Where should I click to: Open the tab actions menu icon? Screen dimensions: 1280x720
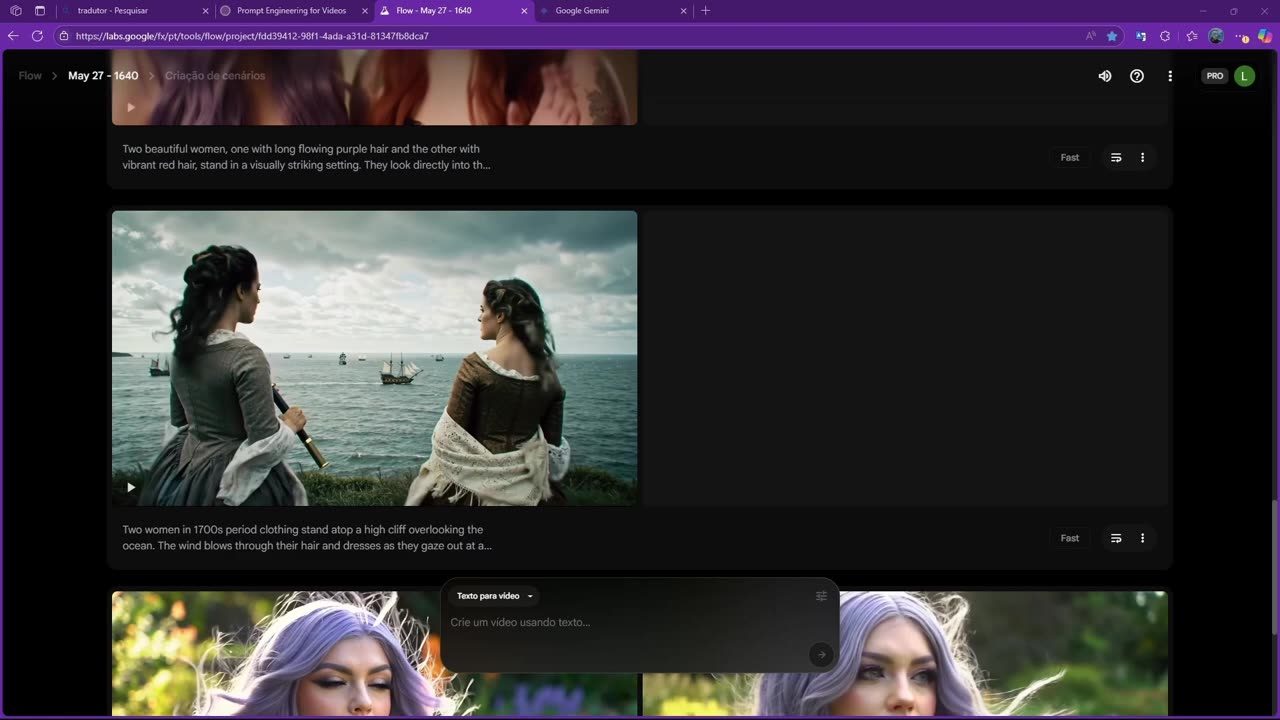tap(40, 11)
